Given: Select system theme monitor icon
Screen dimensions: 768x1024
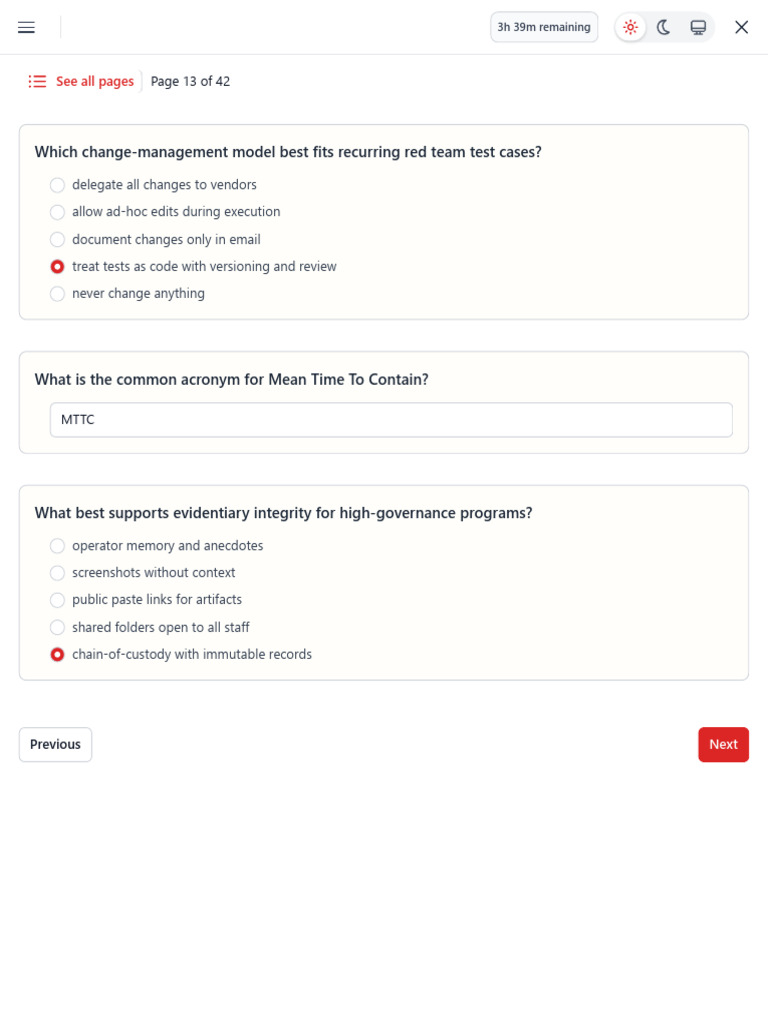Looking at the screenshot, I should coord(698,27).
